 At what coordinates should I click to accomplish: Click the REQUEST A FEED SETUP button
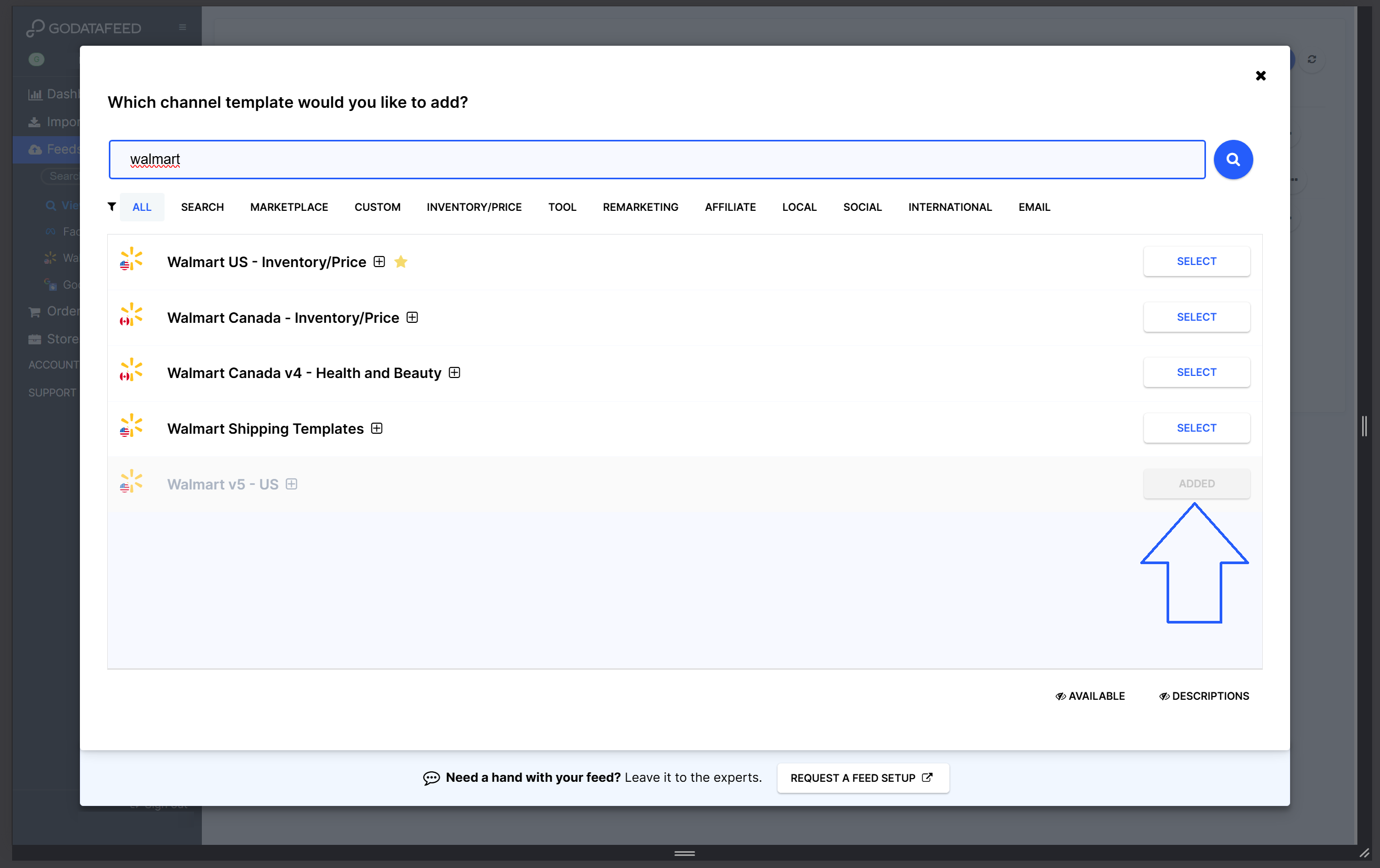coord(862,778)
